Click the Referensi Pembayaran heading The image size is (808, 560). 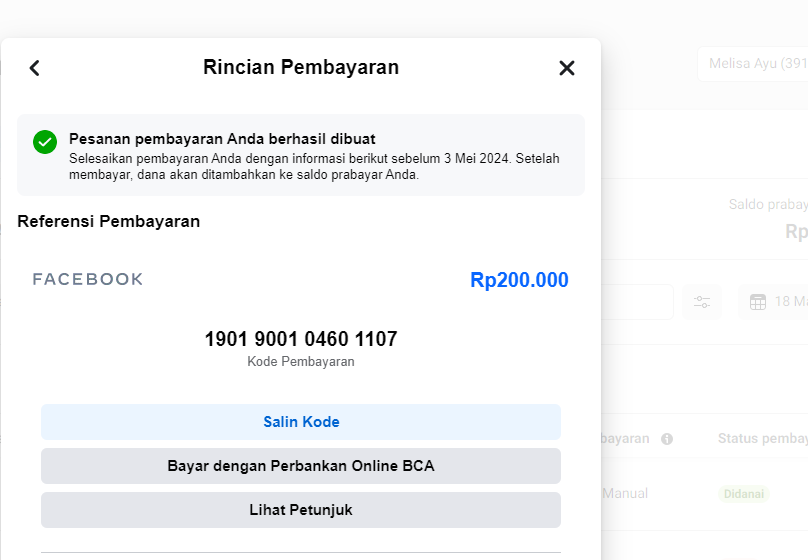(109, 221)
